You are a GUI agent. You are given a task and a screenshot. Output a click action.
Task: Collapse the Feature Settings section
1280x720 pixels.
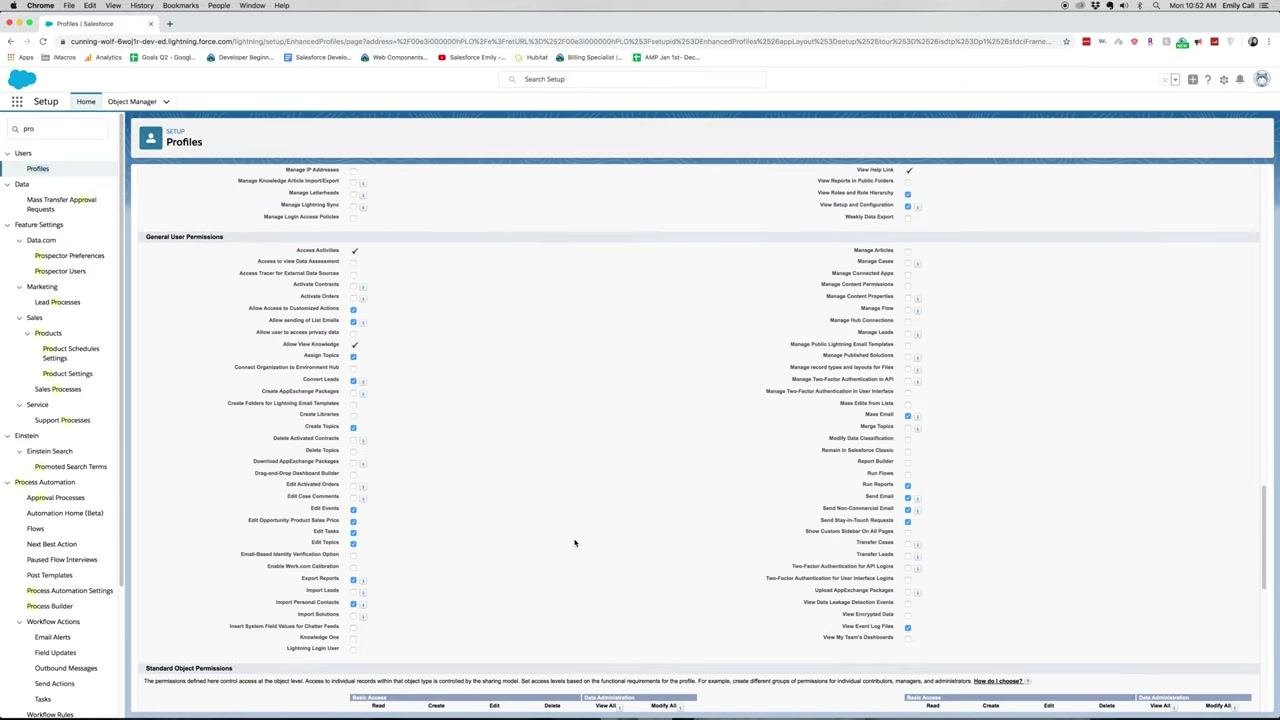8,225
